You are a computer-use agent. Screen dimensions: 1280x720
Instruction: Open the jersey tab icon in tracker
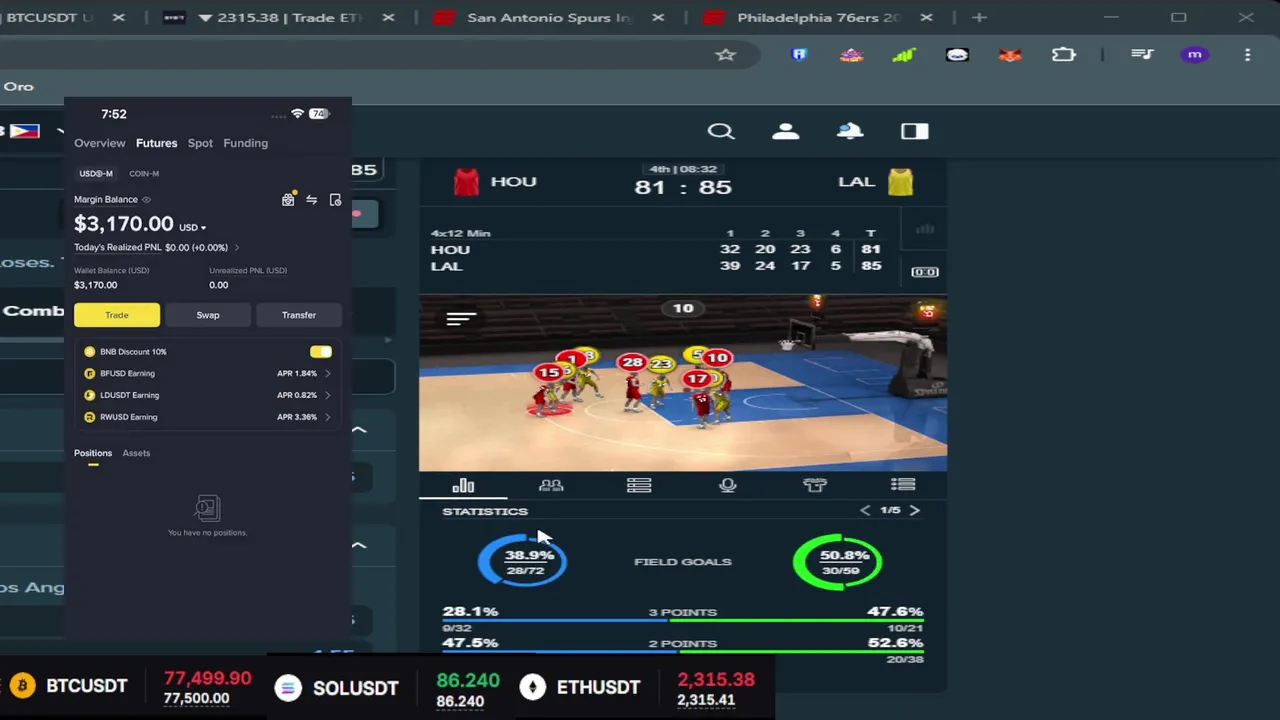tap(815, 485)
